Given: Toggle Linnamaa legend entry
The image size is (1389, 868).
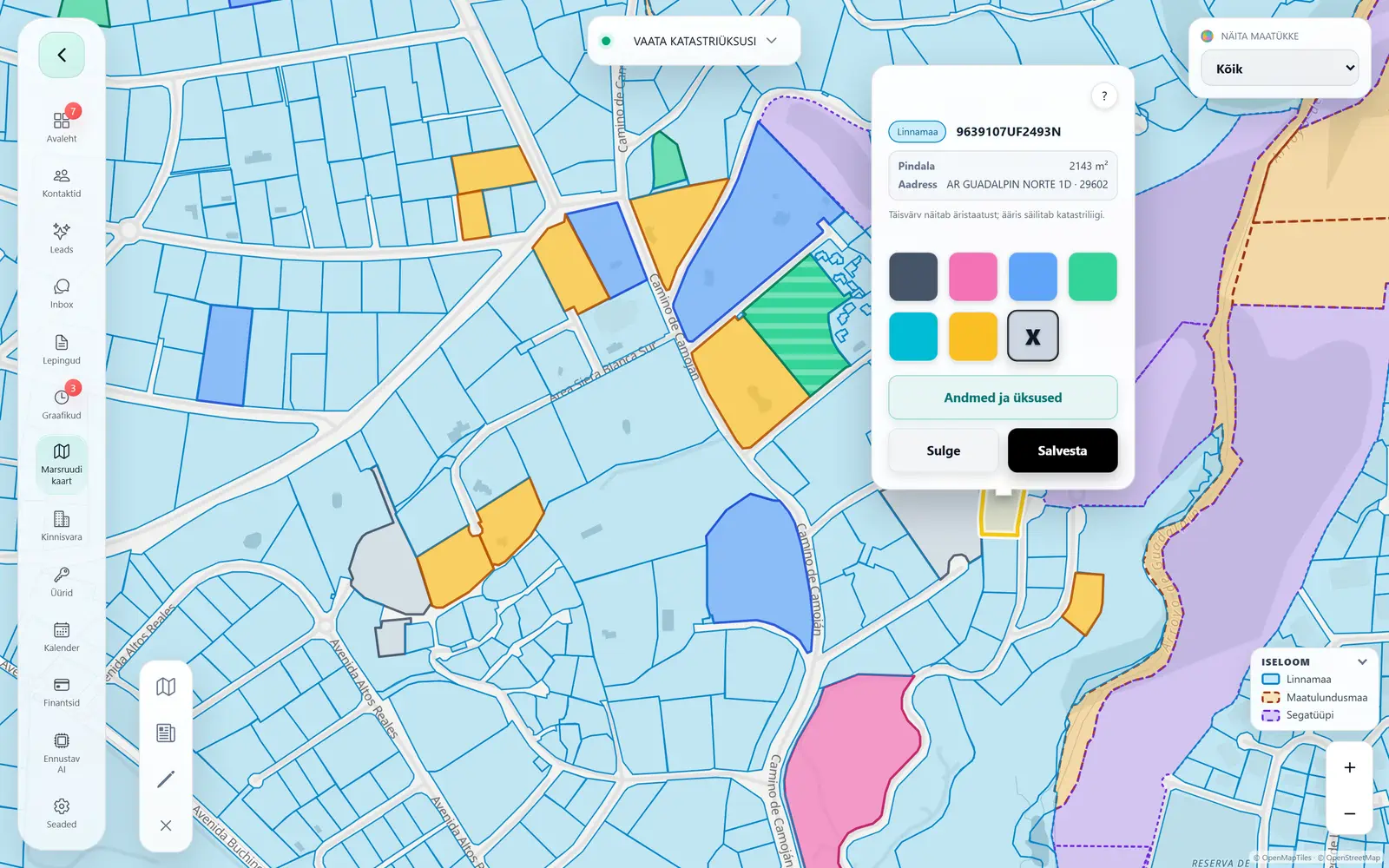Looking at the screenshot, I should 1296,680.
